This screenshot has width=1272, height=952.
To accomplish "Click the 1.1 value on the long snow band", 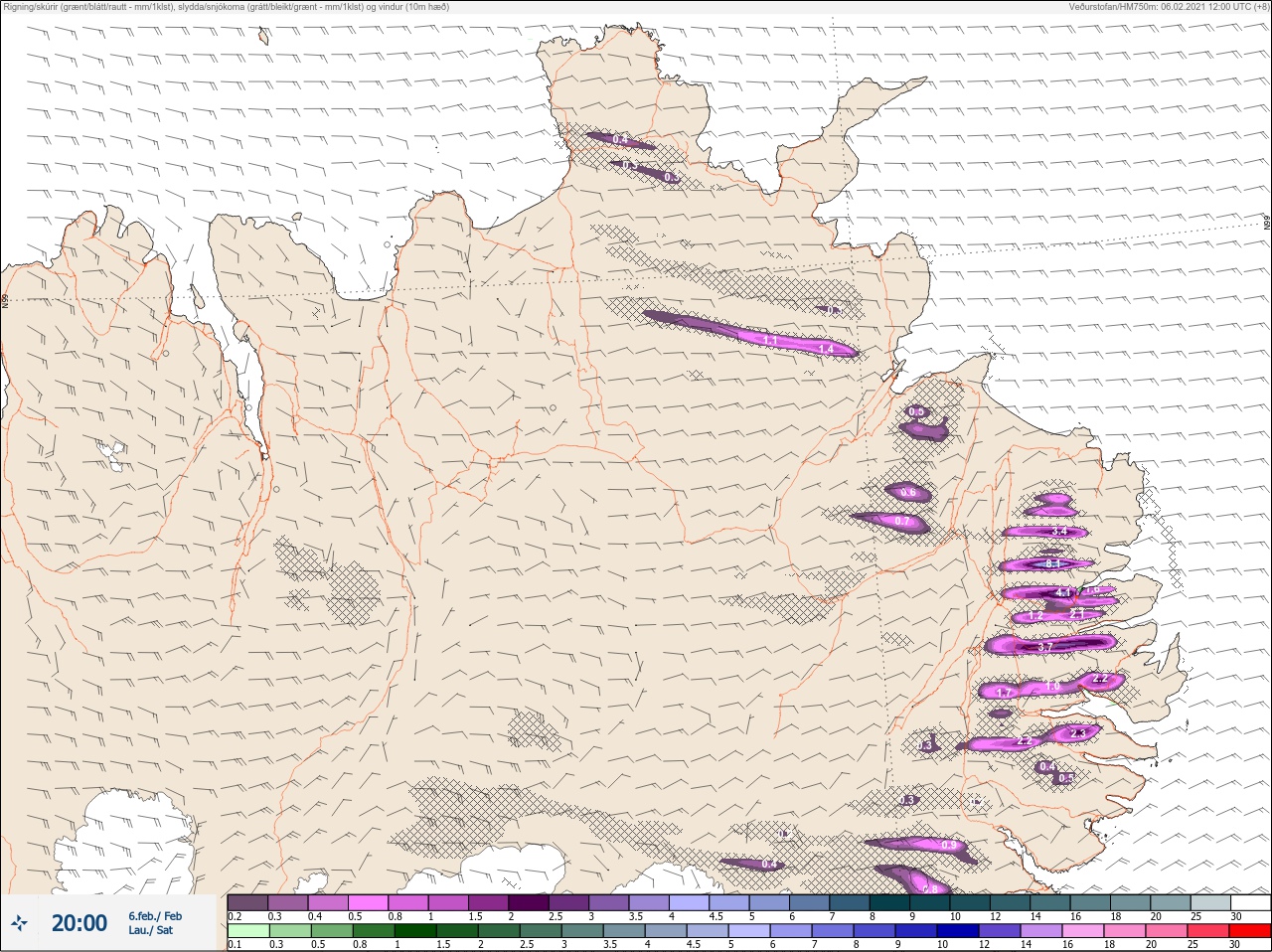I will point(770,340).
